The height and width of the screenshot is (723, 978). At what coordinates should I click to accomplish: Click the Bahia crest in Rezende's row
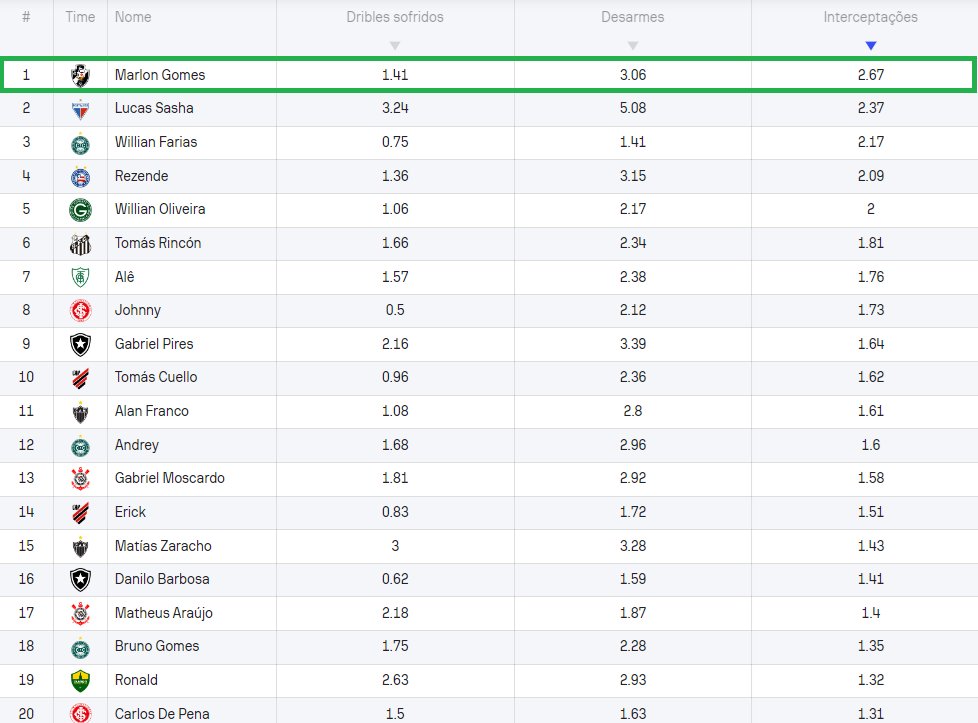(80, 176)
